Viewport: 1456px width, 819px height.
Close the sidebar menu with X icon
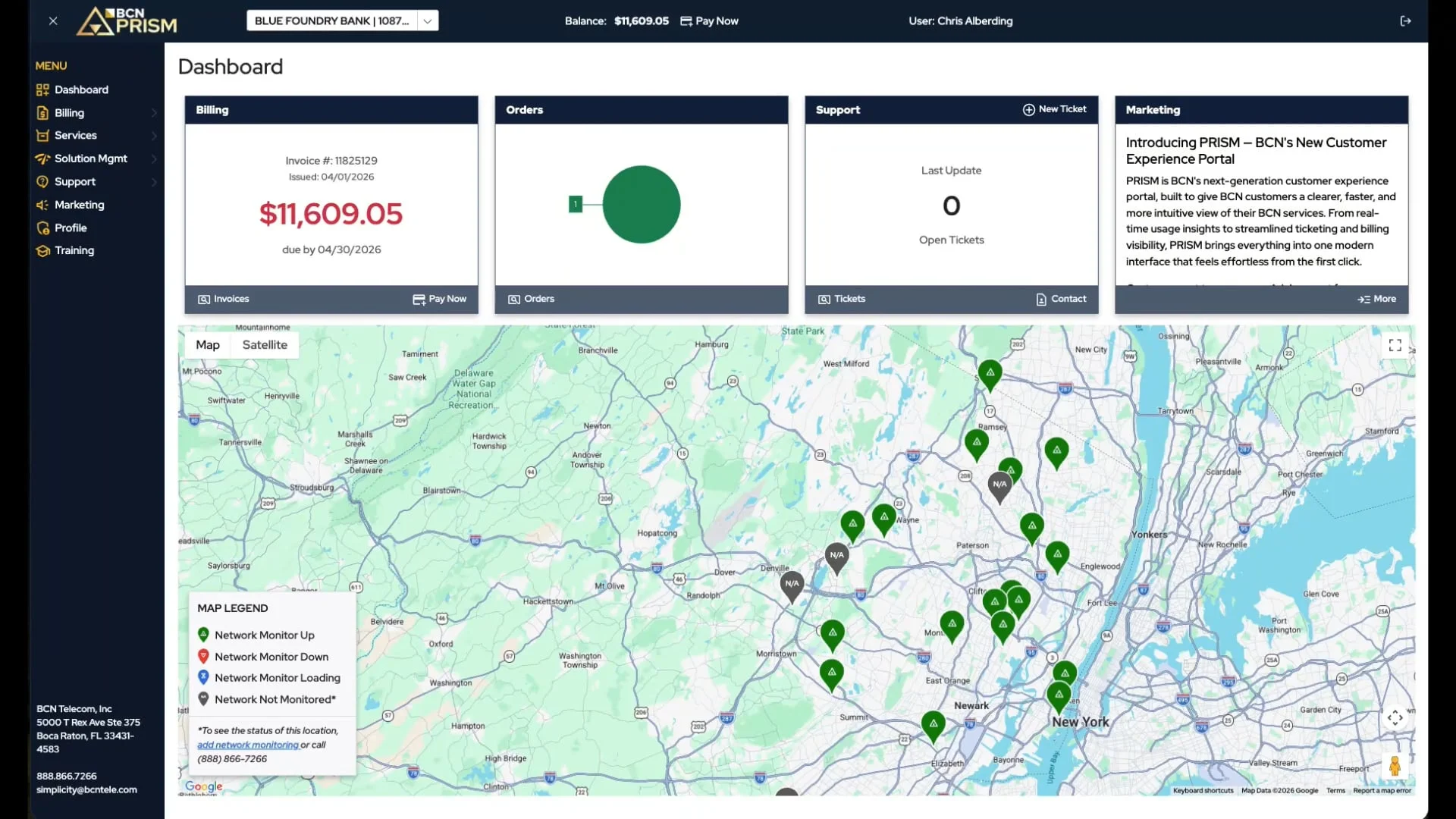click(53, 21)
